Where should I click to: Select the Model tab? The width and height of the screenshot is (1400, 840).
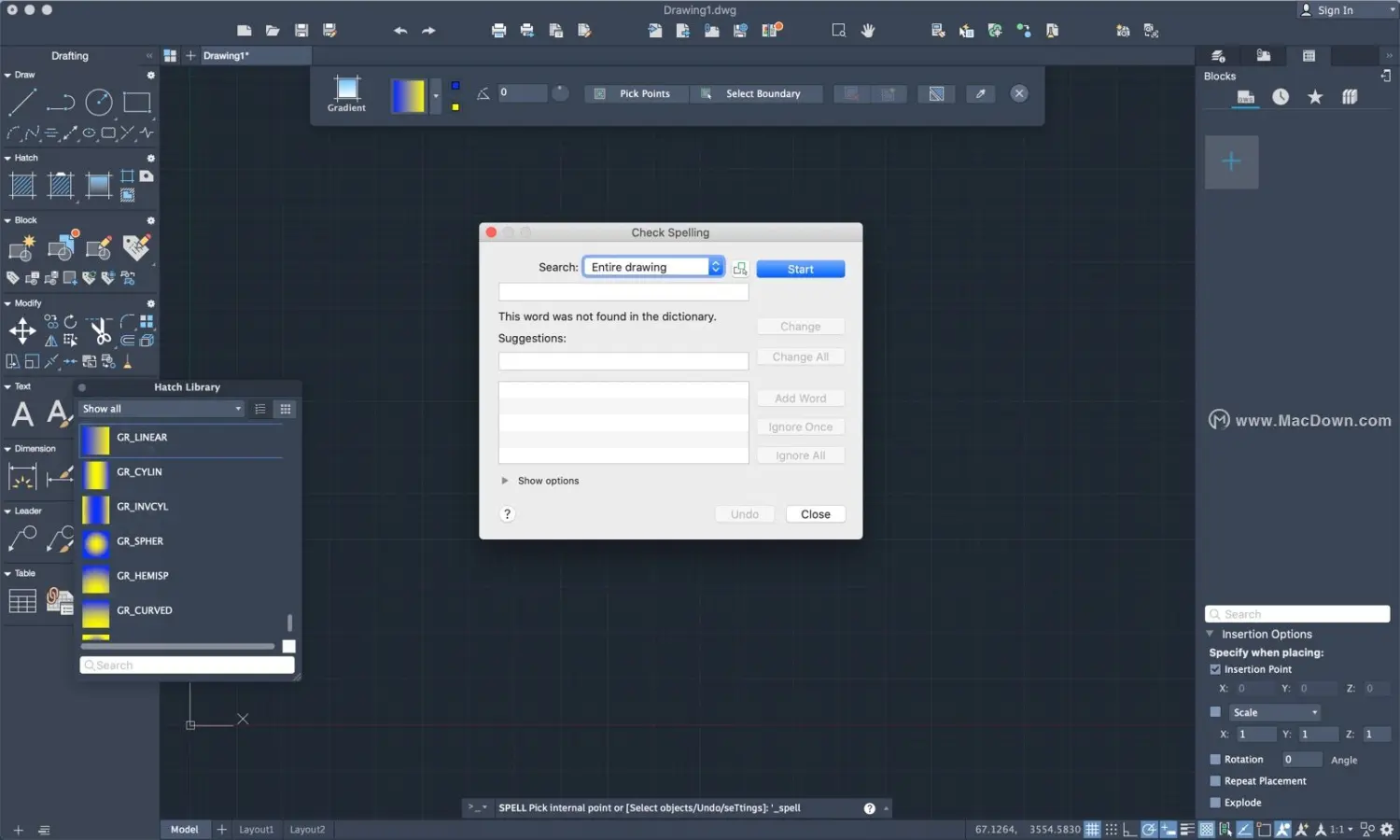[x=184, y=829]
